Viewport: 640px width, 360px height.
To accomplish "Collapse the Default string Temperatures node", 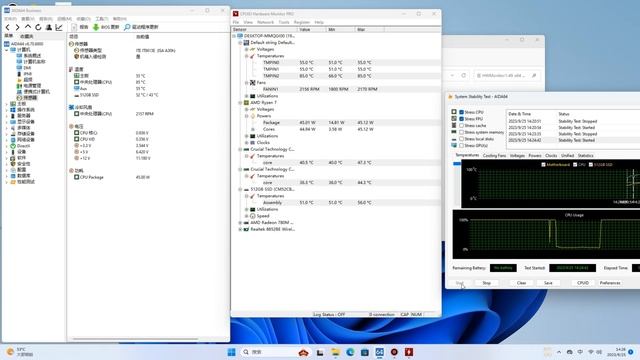I will tap(247, 56).
